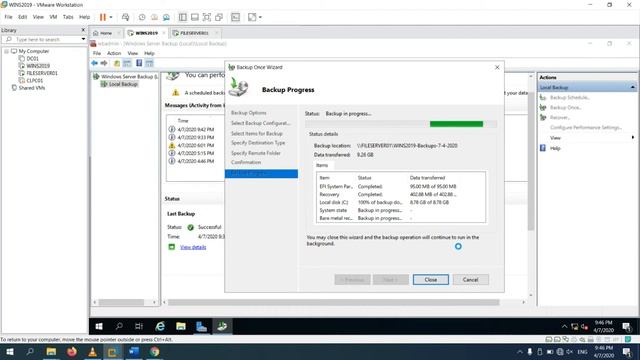Click the wbadmin up-one-level folder icon
This screenshot has width=640, height=360.
pos(117,63)
